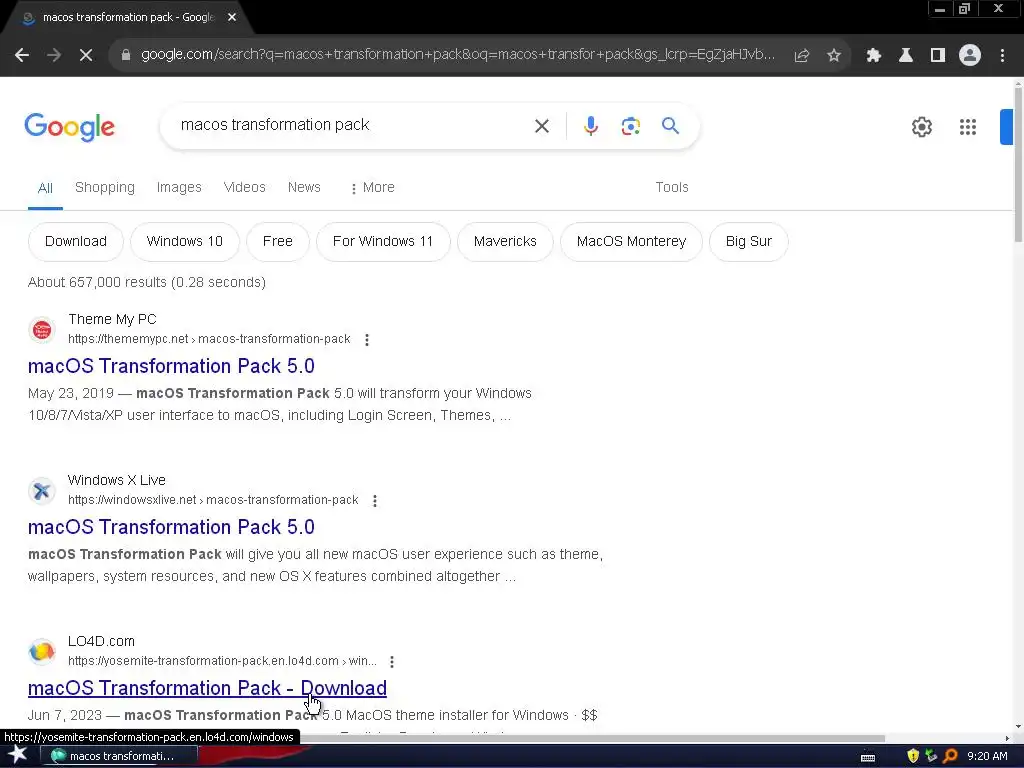Select the All results tab
This screenshot has width=1024, height=768.
[45, 189]
